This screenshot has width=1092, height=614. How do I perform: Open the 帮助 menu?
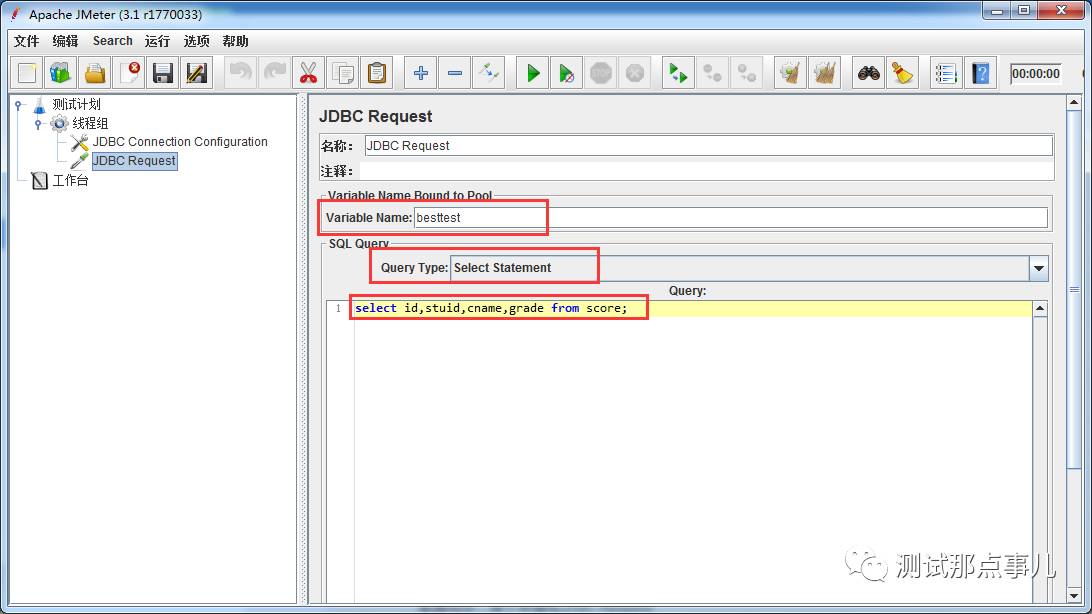235,41
